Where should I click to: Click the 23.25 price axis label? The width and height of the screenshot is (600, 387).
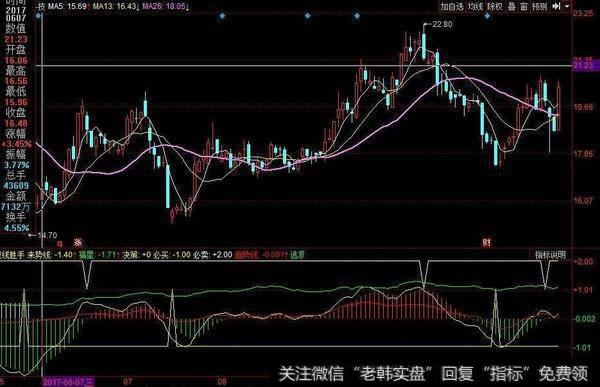coord(583,13)
